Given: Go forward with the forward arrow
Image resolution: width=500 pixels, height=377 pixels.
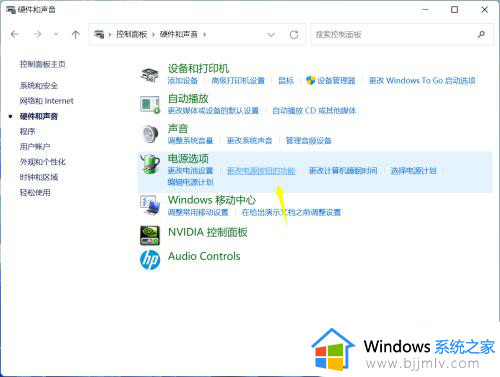Looking at the screenshot, I should click(x=37, y=34).
